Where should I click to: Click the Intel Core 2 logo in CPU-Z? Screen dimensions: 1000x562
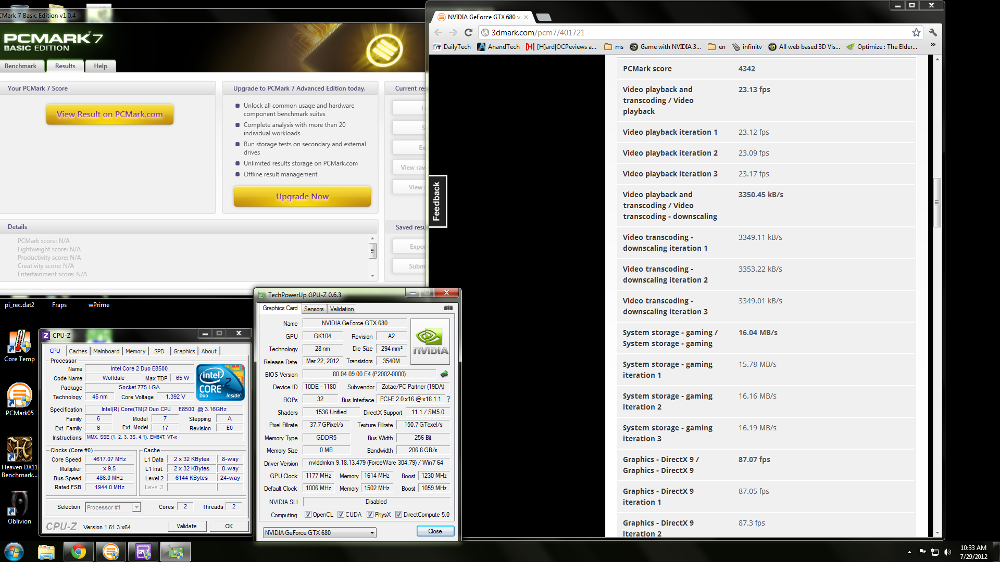(220, 382)
